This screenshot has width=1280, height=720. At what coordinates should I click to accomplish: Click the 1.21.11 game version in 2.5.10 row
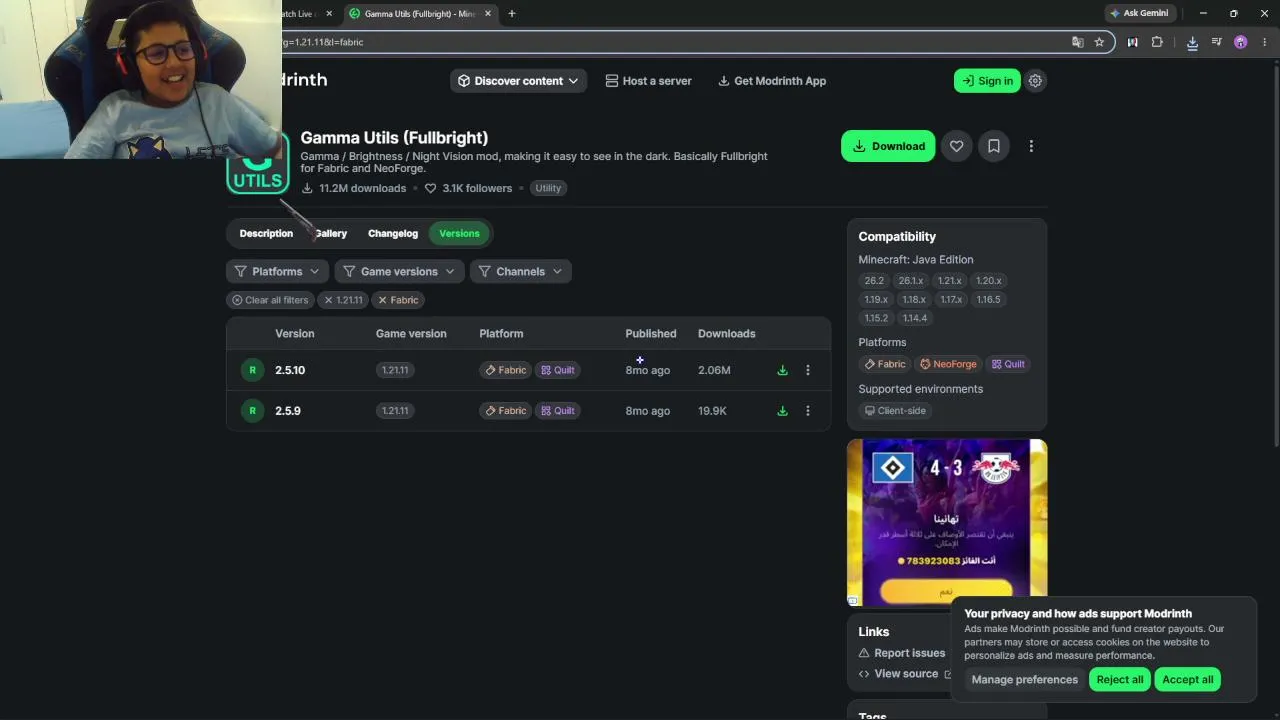[x=395, y=370]
